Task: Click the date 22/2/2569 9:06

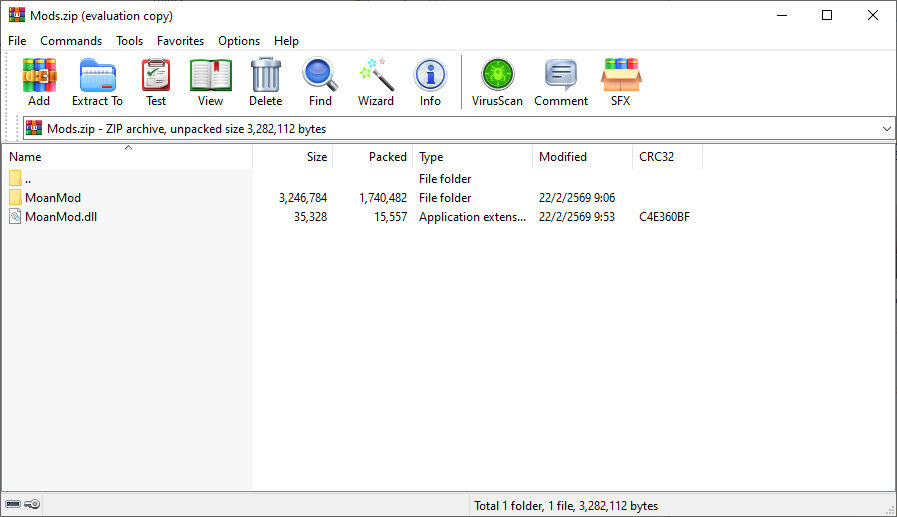Action: (577, 198)
